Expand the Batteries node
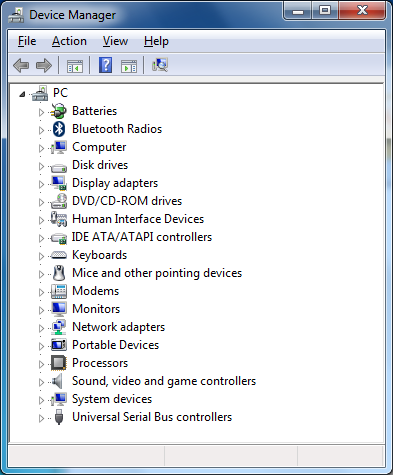Viewport: 393px width, 475px height. [x=41, y=112]
